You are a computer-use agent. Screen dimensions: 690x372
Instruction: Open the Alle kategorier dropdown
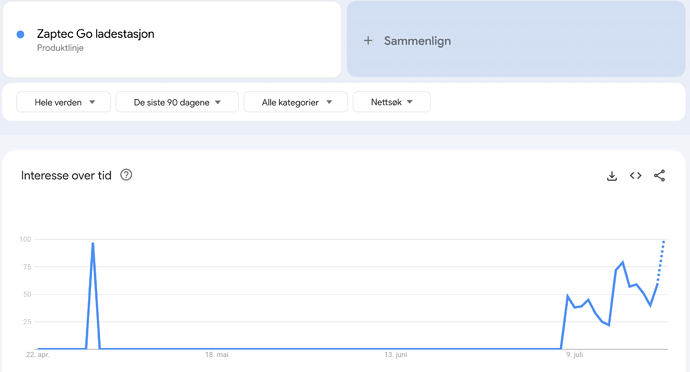click(296, 102)
